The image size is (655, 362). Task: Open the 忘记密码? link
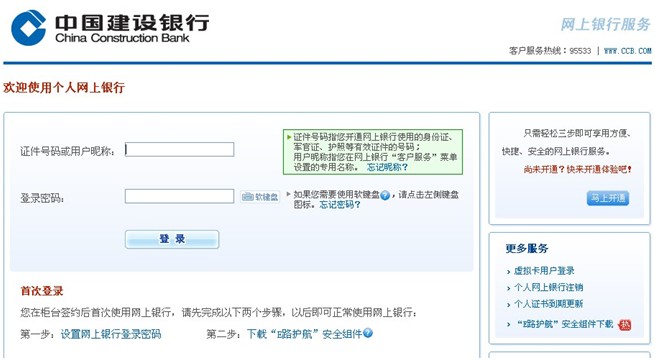click(x=340, y=205)
